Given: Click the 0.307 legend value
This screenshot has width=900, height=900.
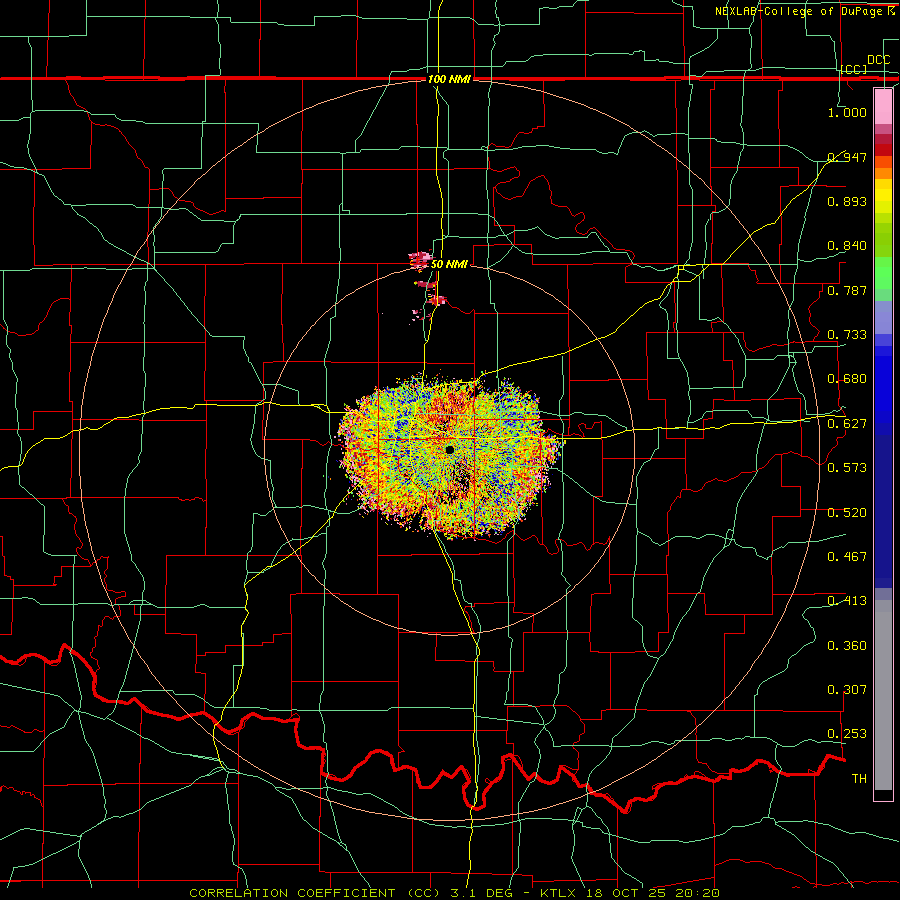Looking at the screenshot, I should [x=847, y=690].
